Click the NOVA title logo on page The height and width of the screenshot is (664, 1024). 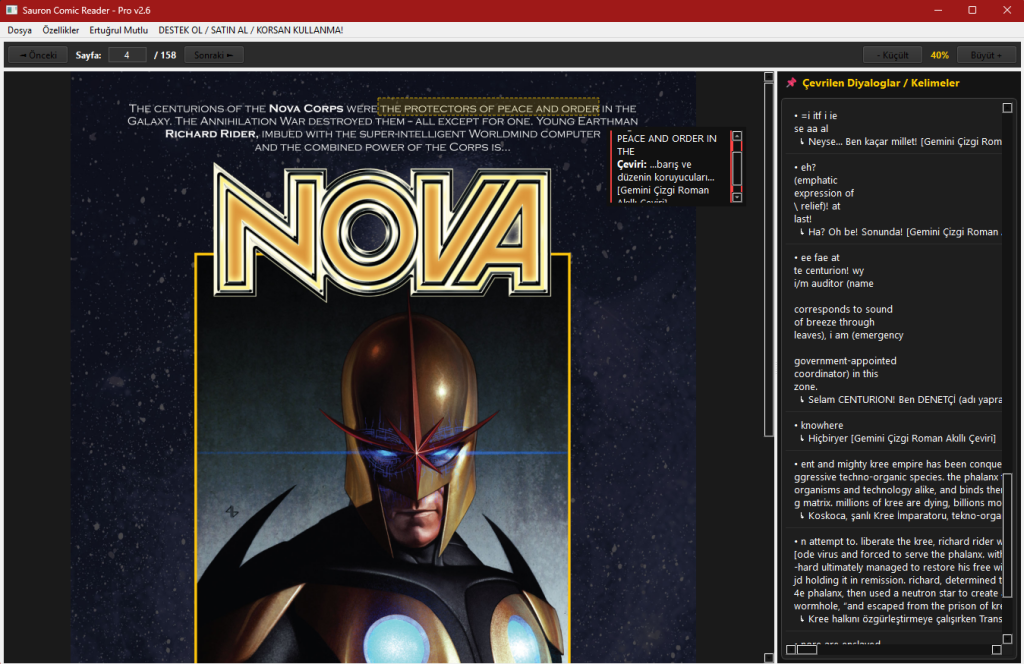point(383,232)
